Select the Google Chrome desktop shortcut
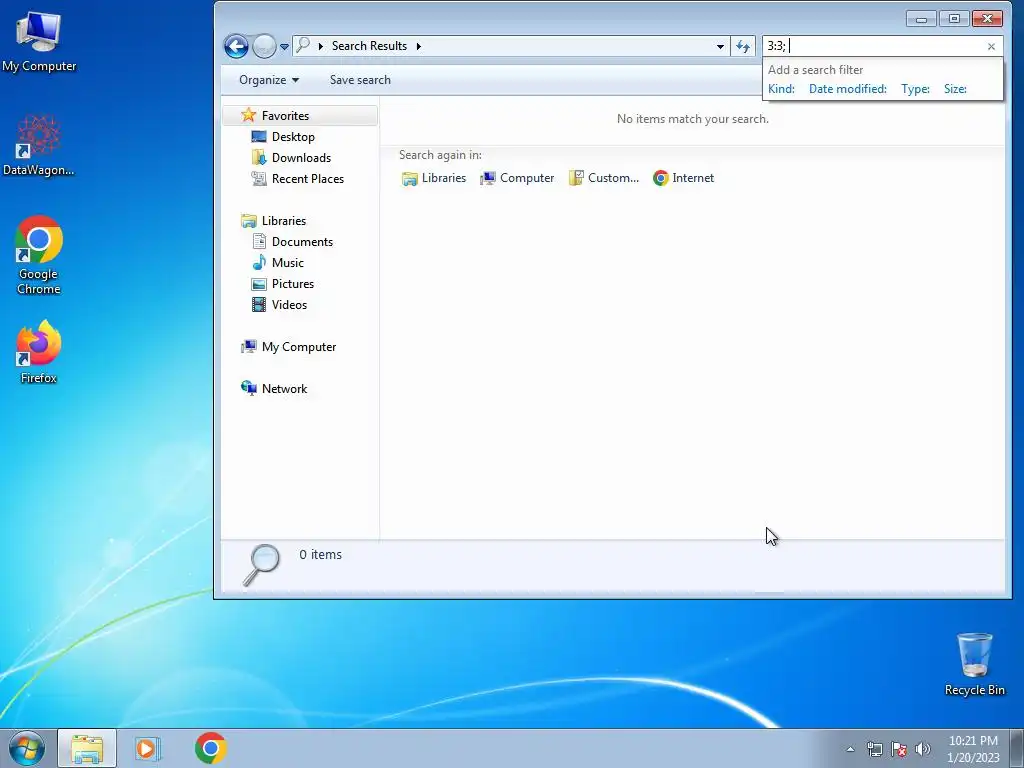 (x=39, y=256)
